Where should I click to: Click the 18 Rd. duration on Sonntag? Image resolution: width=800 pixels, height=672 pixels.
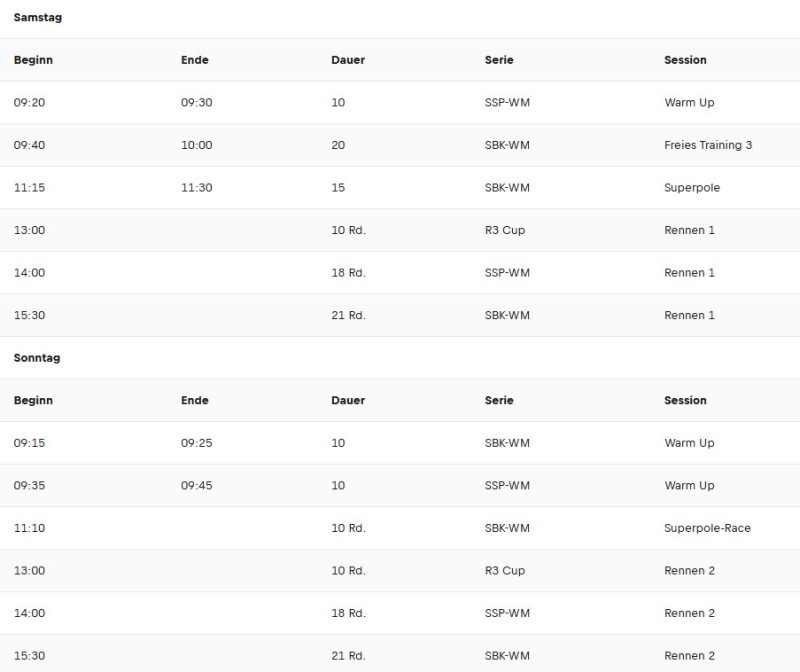click(348, 613)
